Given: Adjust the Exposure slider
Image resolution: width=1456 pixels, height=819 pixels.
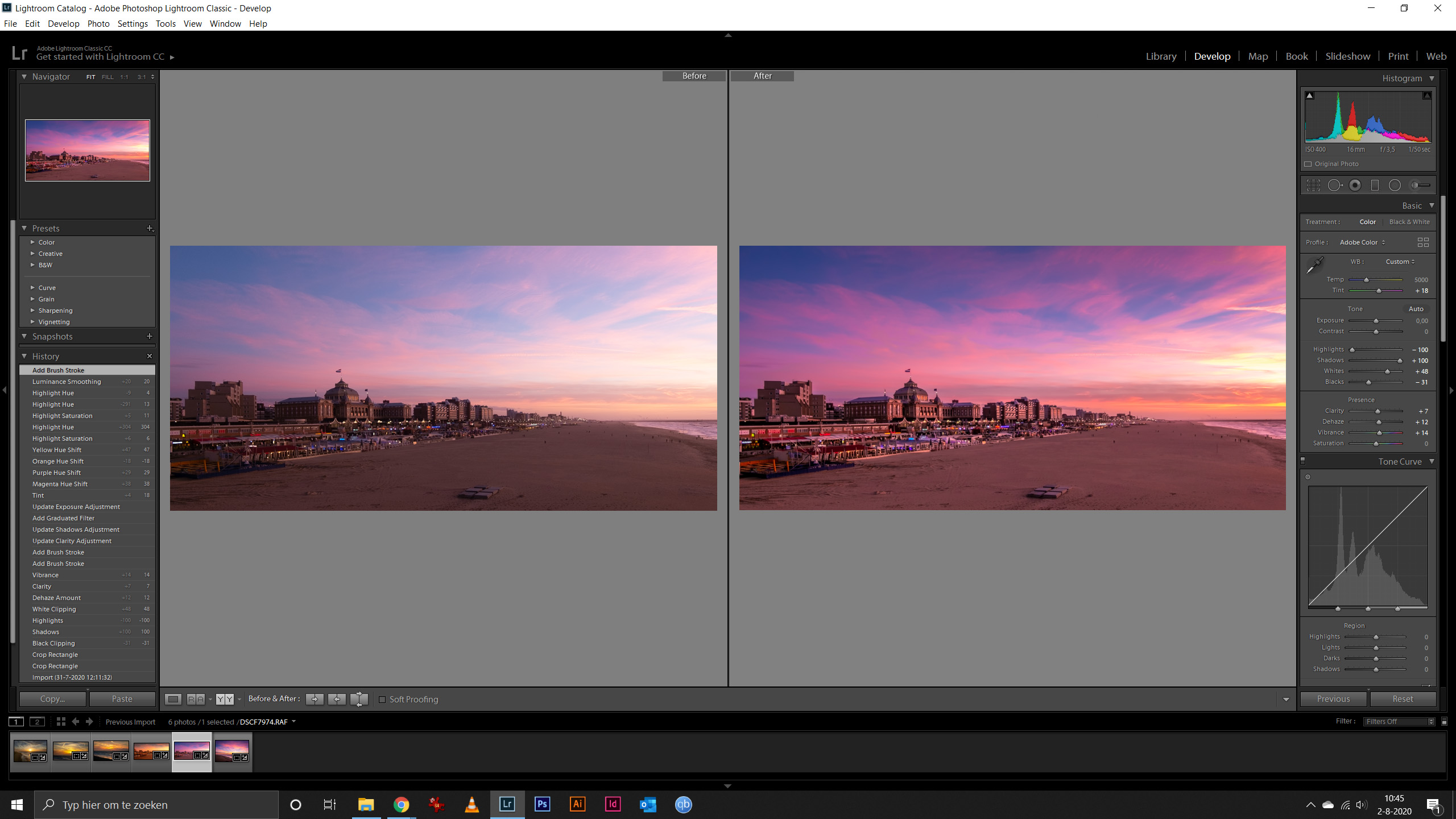Looking at the screenshot, I should click(1376, 321).
